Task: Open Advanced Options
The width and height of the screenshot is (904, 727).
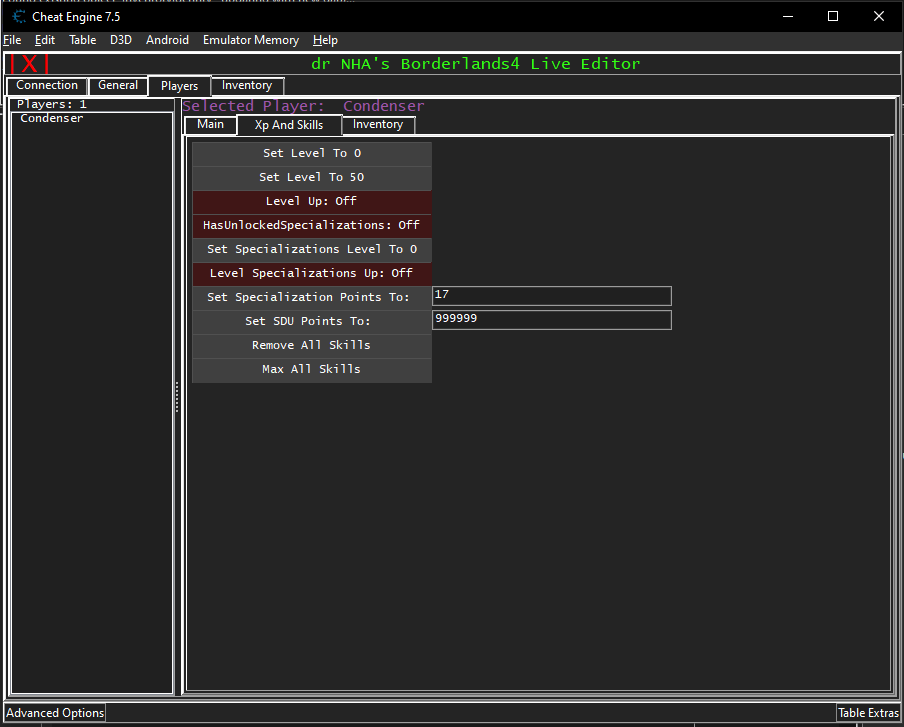Action: click(55, 713)
